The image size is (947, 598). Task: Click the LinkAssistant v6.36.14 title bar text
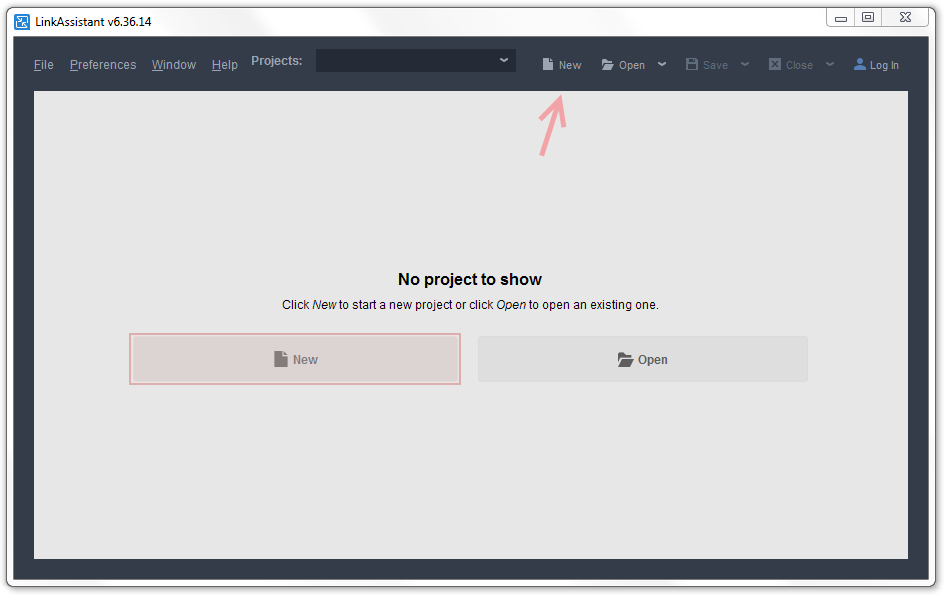coord(93,22)
